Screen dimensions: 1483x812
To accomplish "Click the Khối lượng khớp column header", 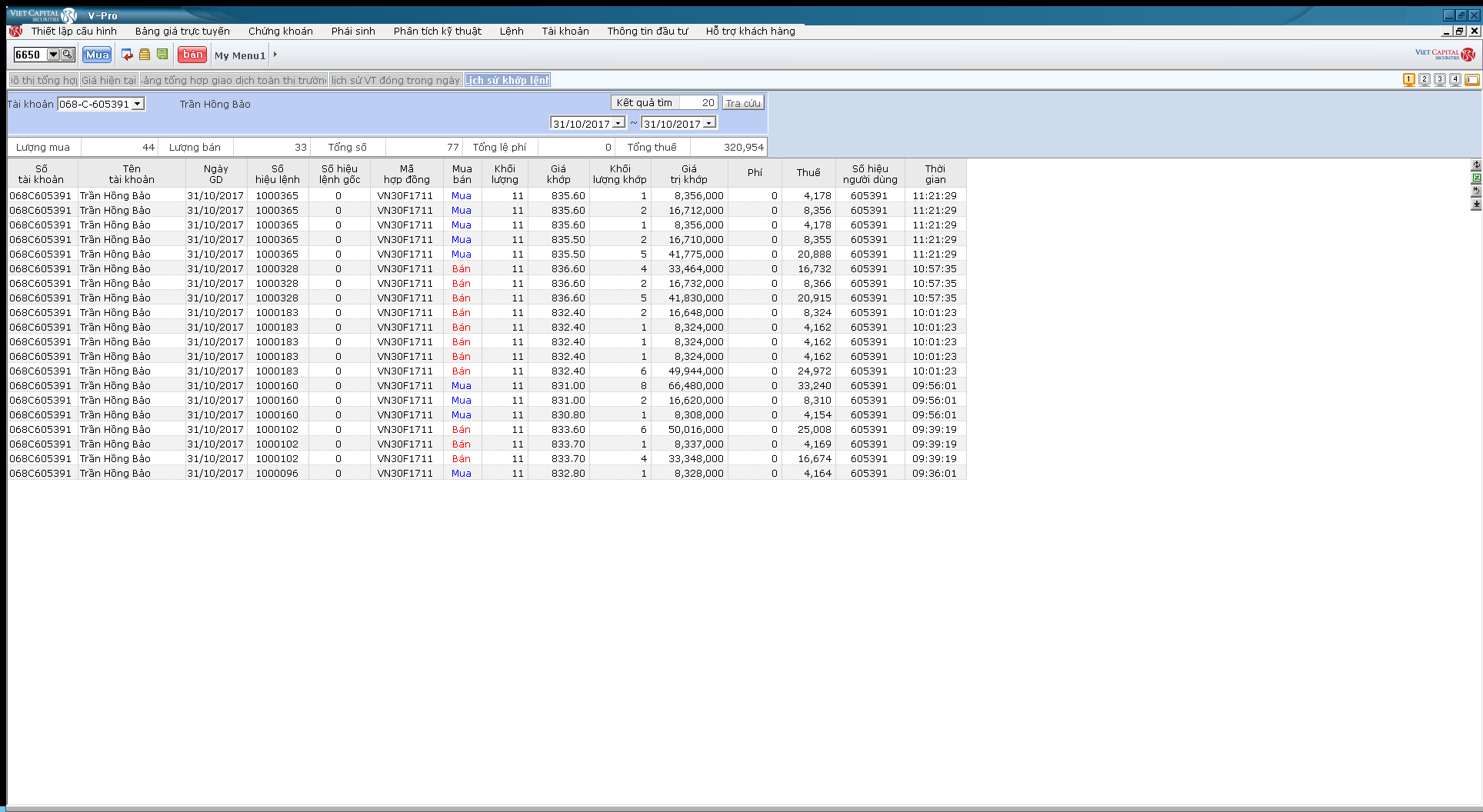I will [x=620, y=174].
